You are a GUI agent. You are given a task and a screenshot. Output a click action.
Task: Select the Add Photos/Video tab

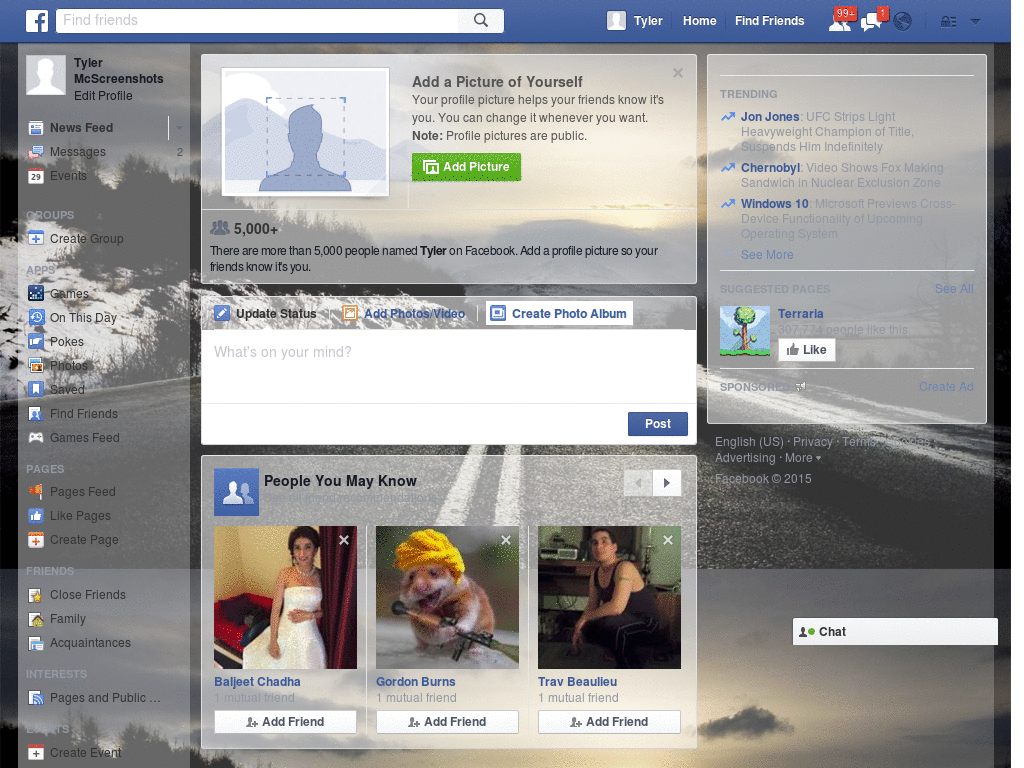click(404, 313)
